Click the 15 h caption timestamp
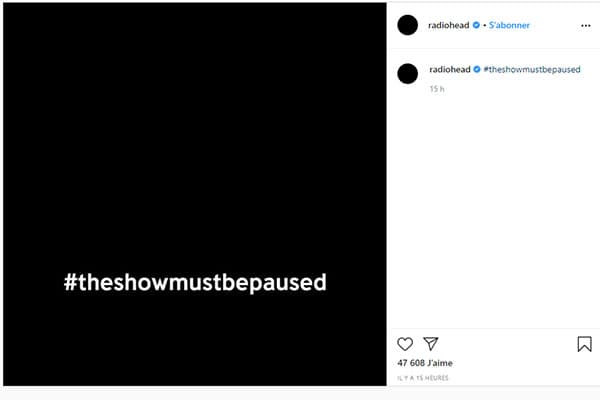 (437, 89)
